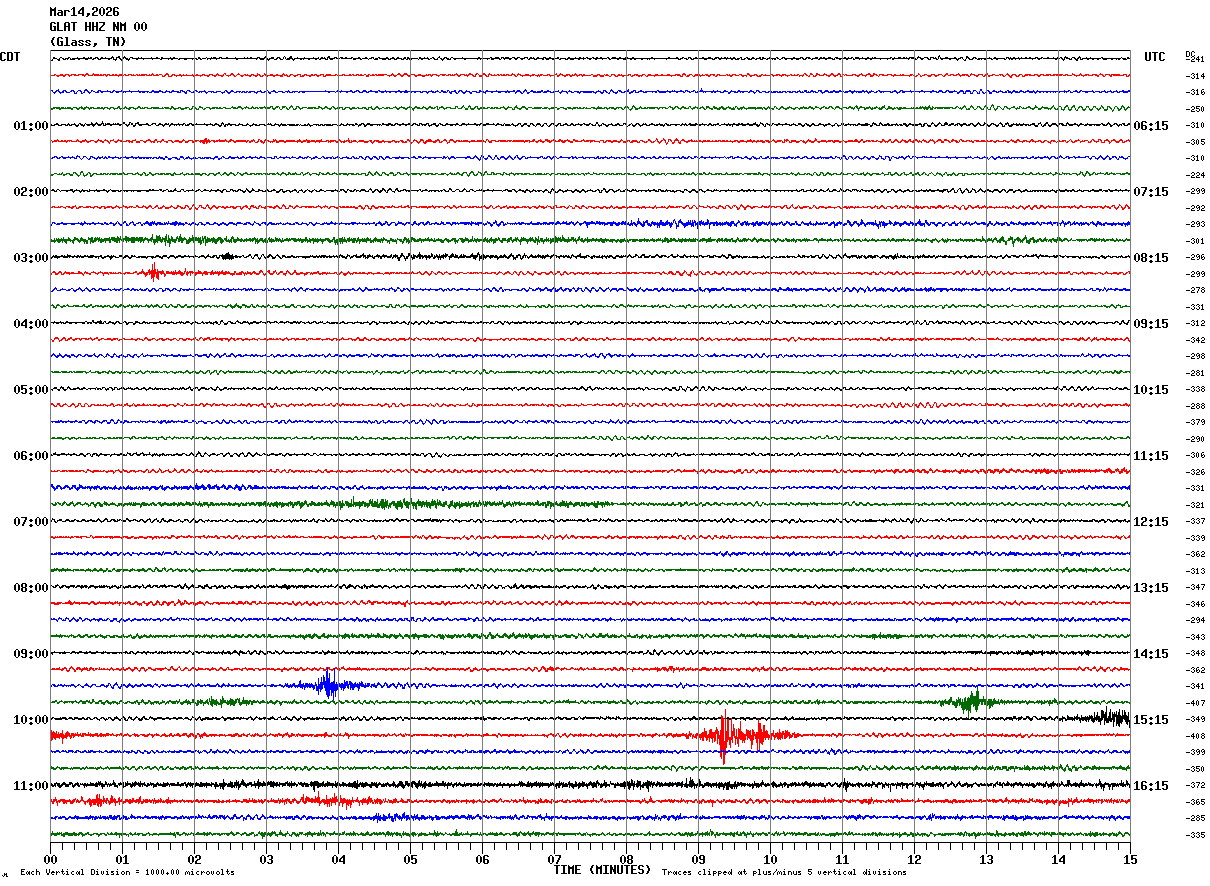The height and width of the screenshot is (886, 1210).
Task: Click the DC offset value -339
Action: click(1195, 538)
